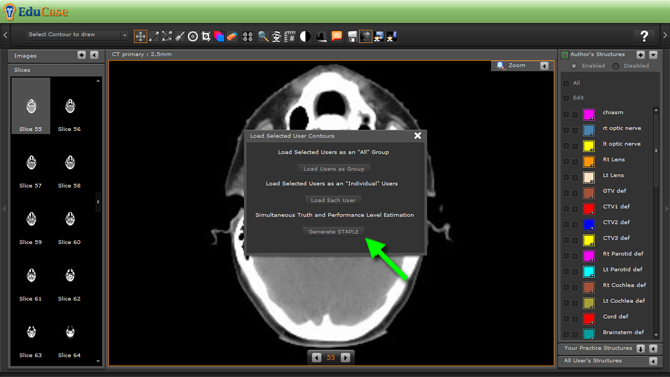Open the ruler grid tool
Screen dimensions: 670x377
290,36
